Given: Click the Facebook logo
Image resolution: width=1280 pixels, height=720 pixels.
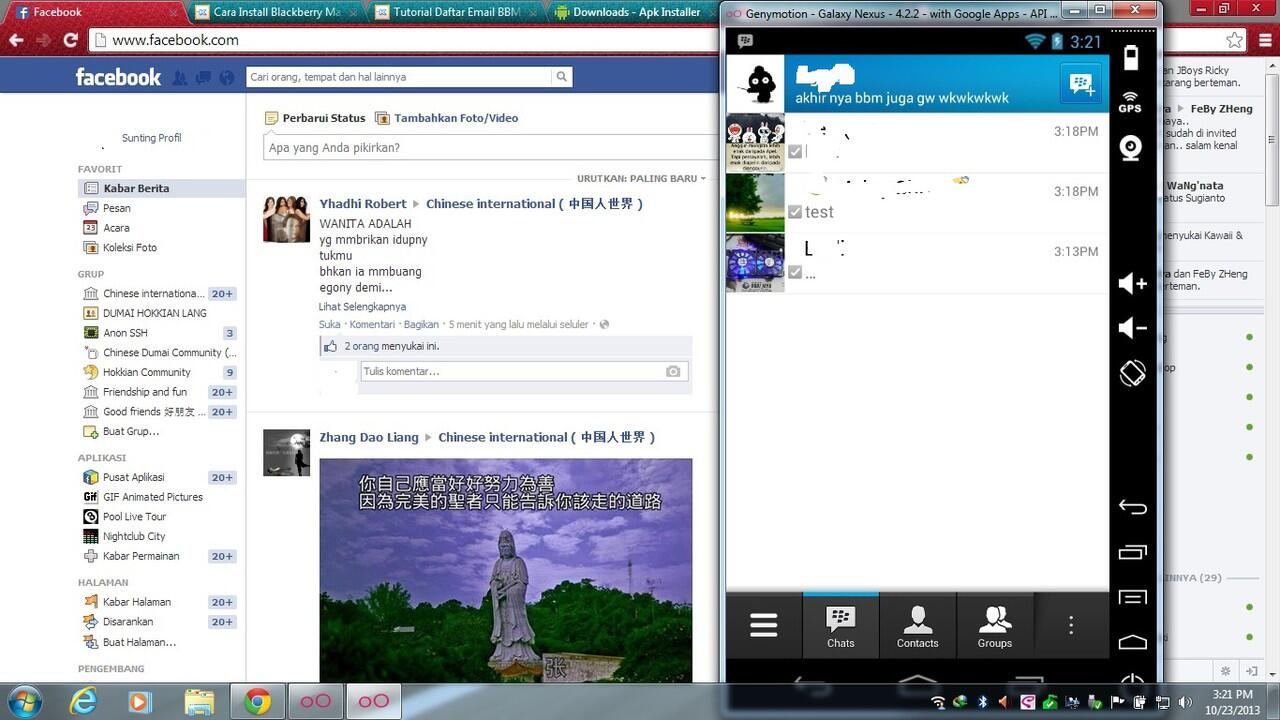Looking at the screenshot, I should 118,77.
